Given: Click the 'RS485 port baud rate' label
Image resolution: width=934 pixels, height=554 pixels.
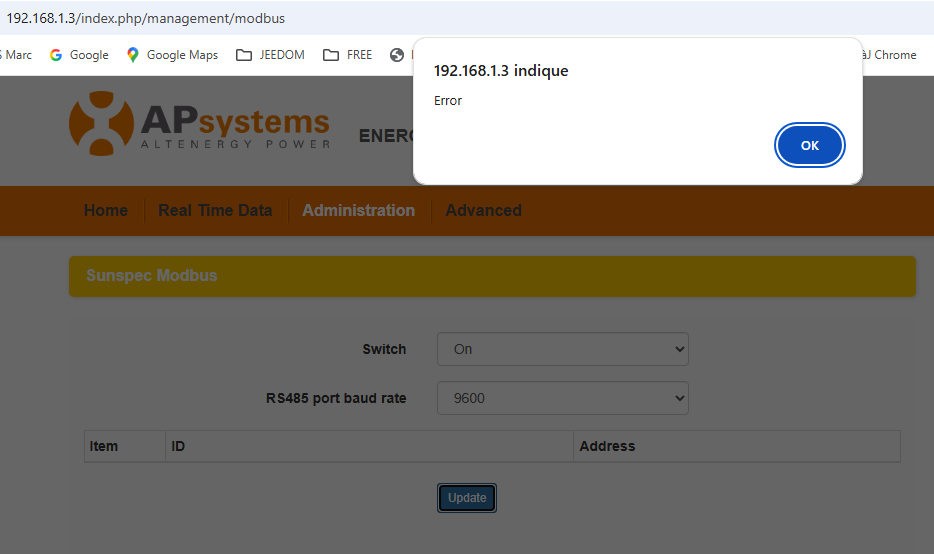Looking at the screenshot, I should tap(336, 398).
